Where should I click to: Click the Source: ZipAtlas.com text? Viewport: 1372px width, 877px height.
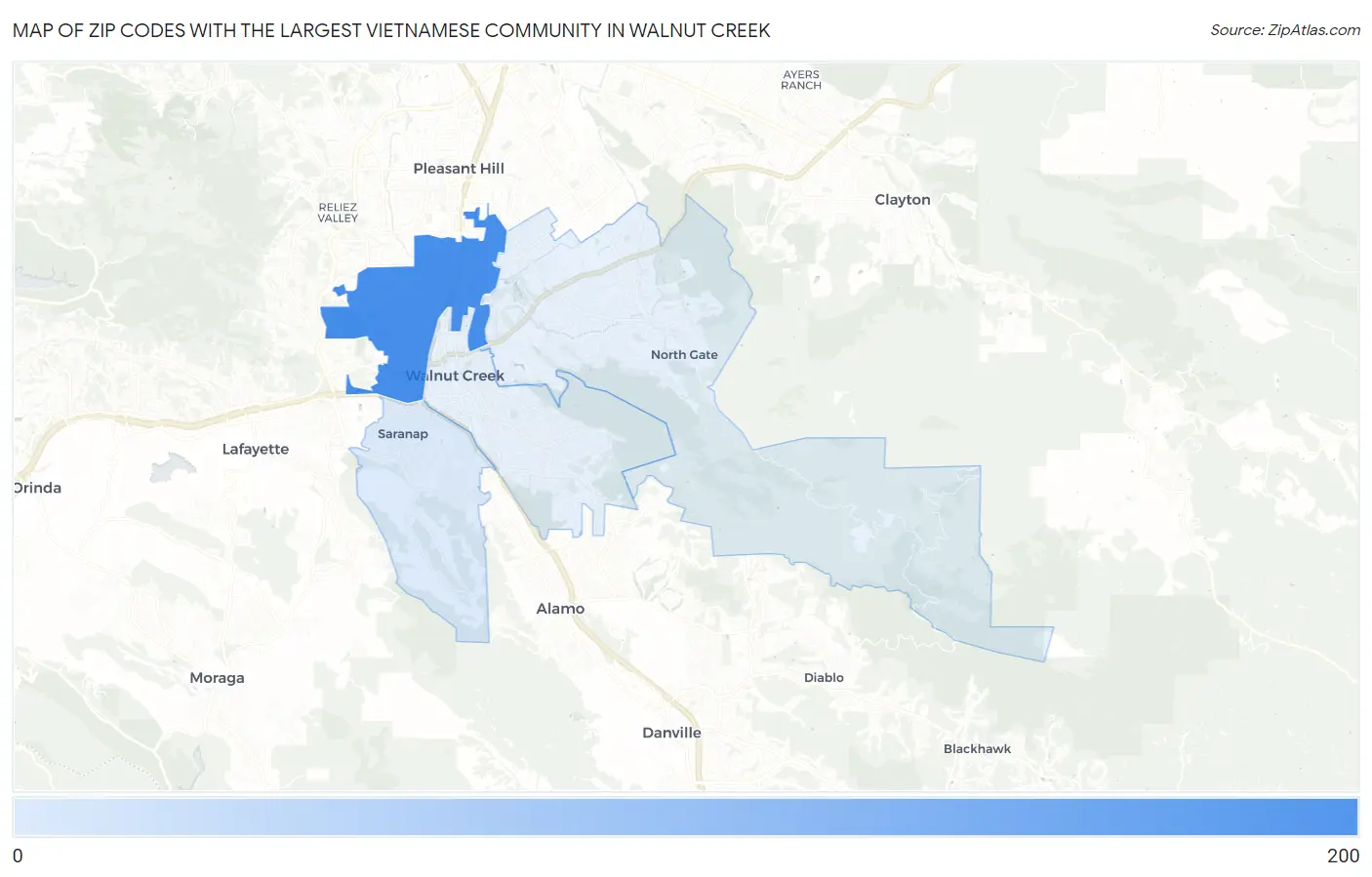tap(1285, 30)
